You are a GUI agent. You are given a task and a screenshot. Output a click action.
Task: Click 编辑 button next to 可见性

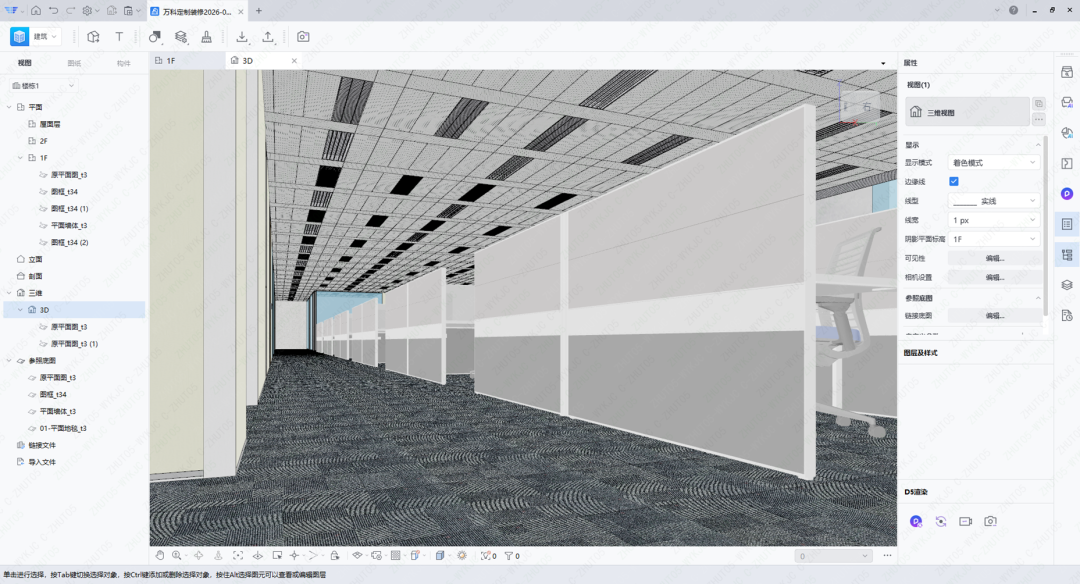point(994,258)
